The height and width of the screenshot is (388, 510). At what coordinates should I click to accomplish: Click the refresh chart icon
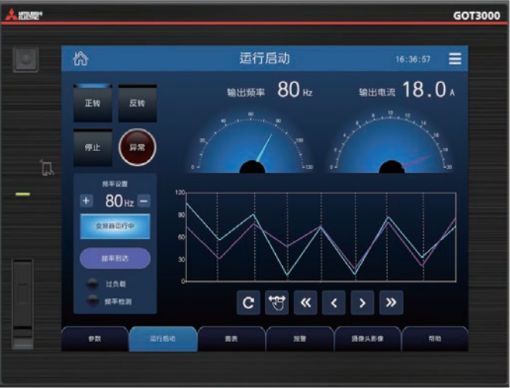click(248, 303)
